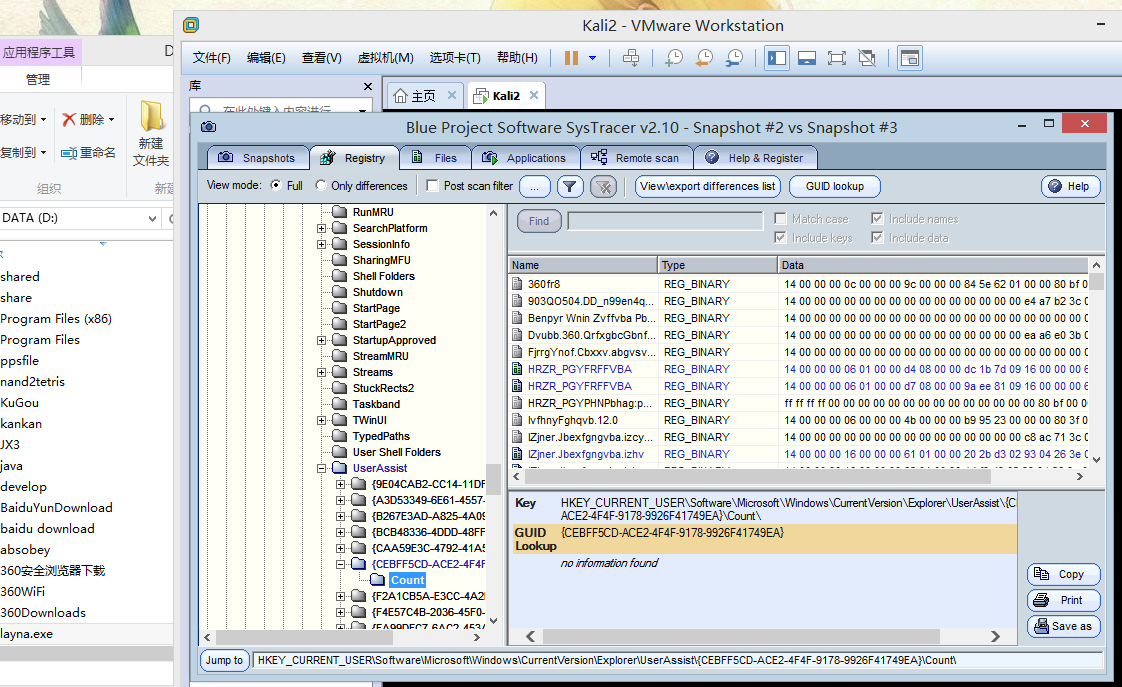Viewport: 1122px width, 687px height.
Task: Click the VMware thumbnail bar view icon
Action: pos(807,58)
